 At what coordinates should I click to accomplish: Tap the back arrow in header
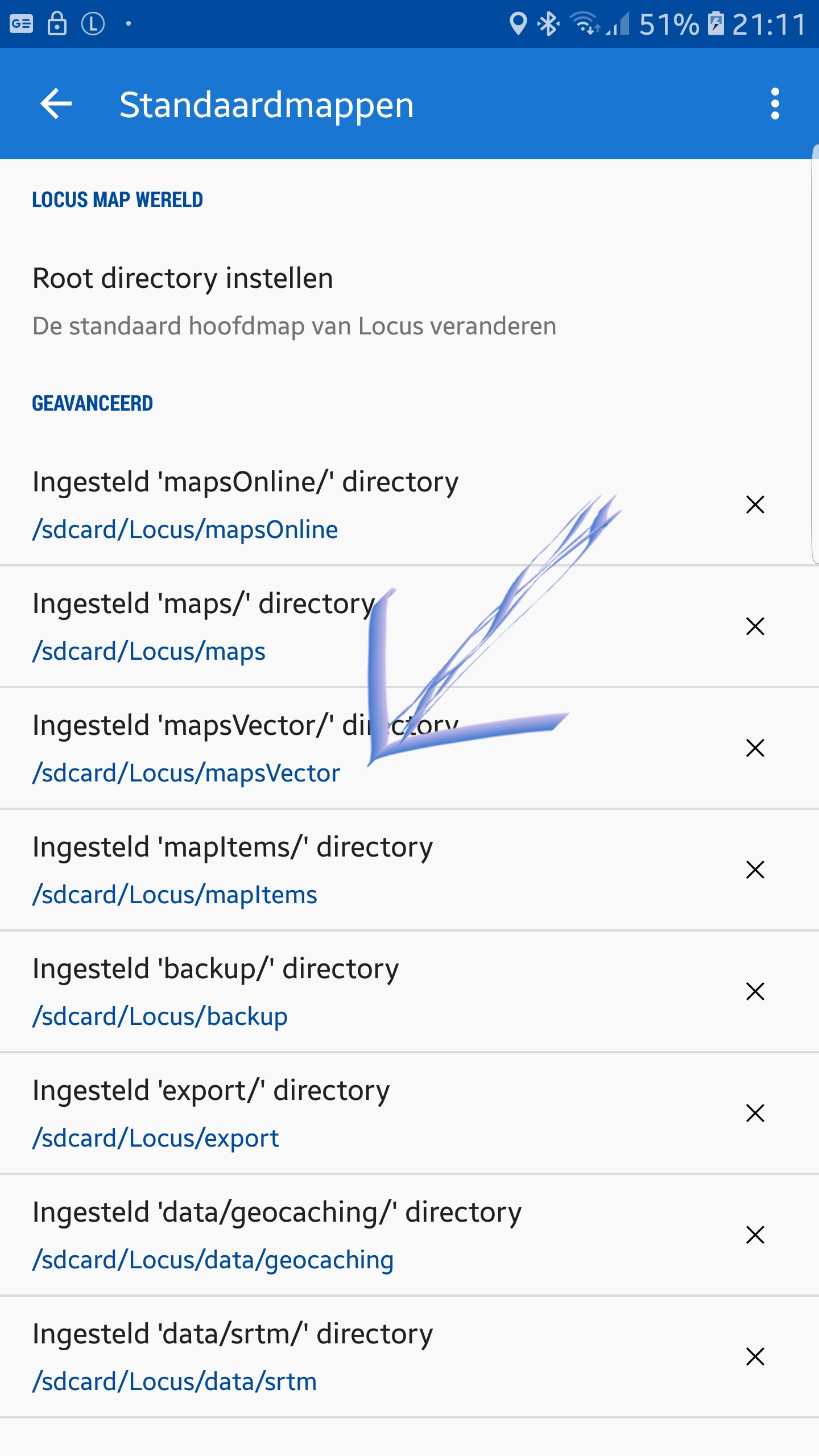pyautogui.click(x=56, y=104)
